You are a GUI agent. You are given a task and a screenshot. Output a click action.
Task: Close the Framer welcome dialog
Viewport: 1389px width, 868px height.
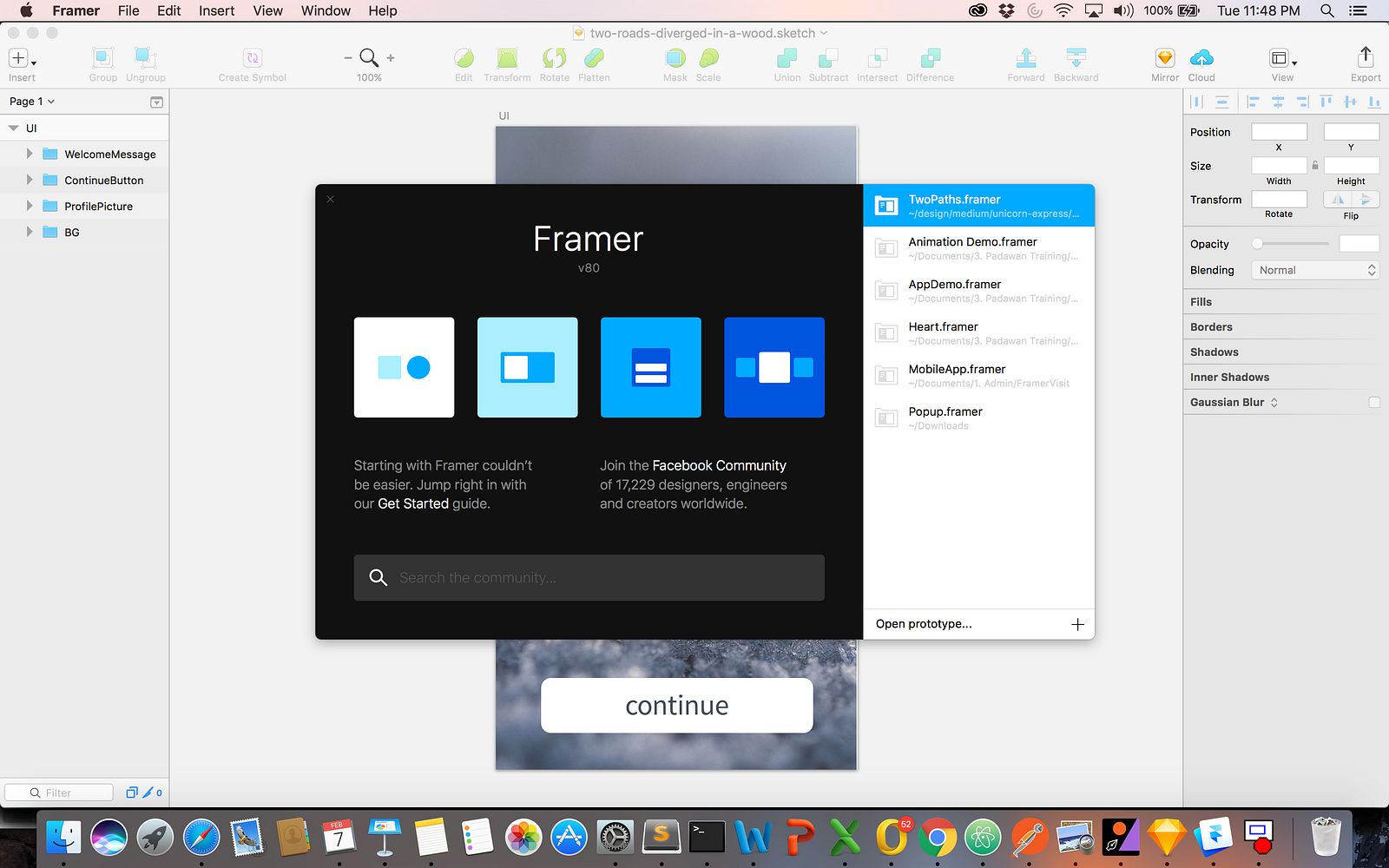point(330,200)
